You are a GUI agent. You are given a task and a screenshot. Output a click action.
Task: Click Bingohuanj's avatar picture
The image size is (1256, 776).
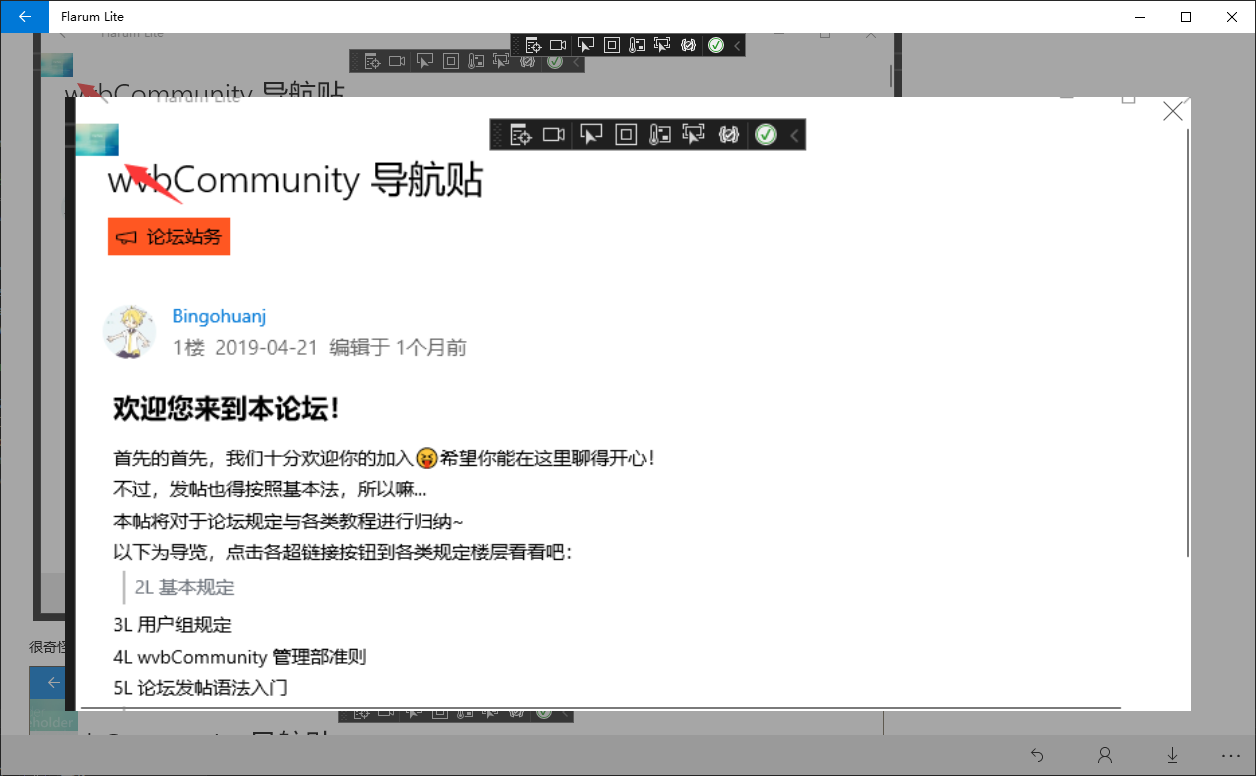[x=129, y=332]
